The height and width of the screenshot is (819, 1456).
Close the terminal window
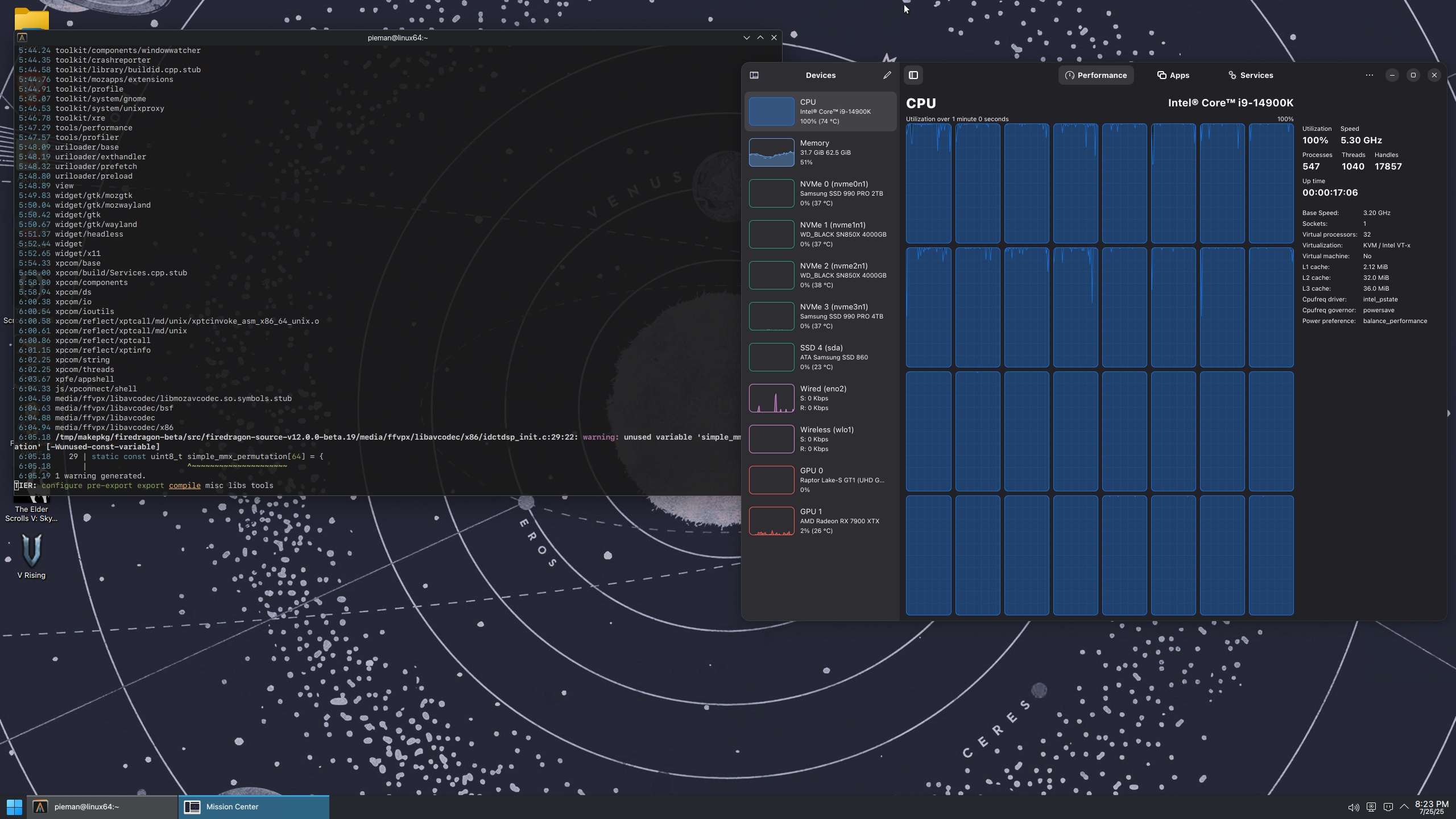pos(773,38)
